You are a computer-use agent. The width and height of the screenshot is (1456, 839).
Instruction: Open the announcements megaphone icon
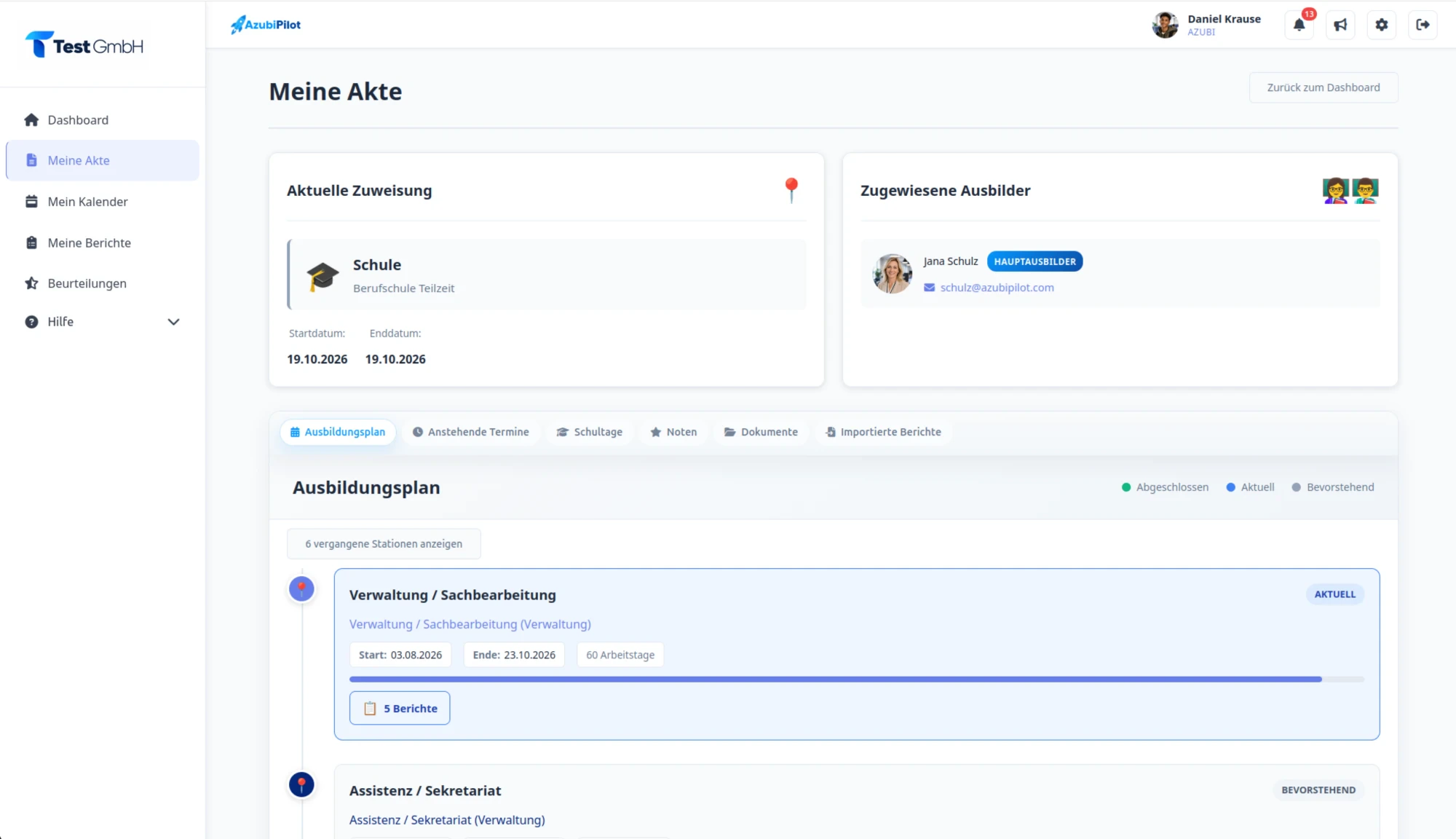[1340, 25]
